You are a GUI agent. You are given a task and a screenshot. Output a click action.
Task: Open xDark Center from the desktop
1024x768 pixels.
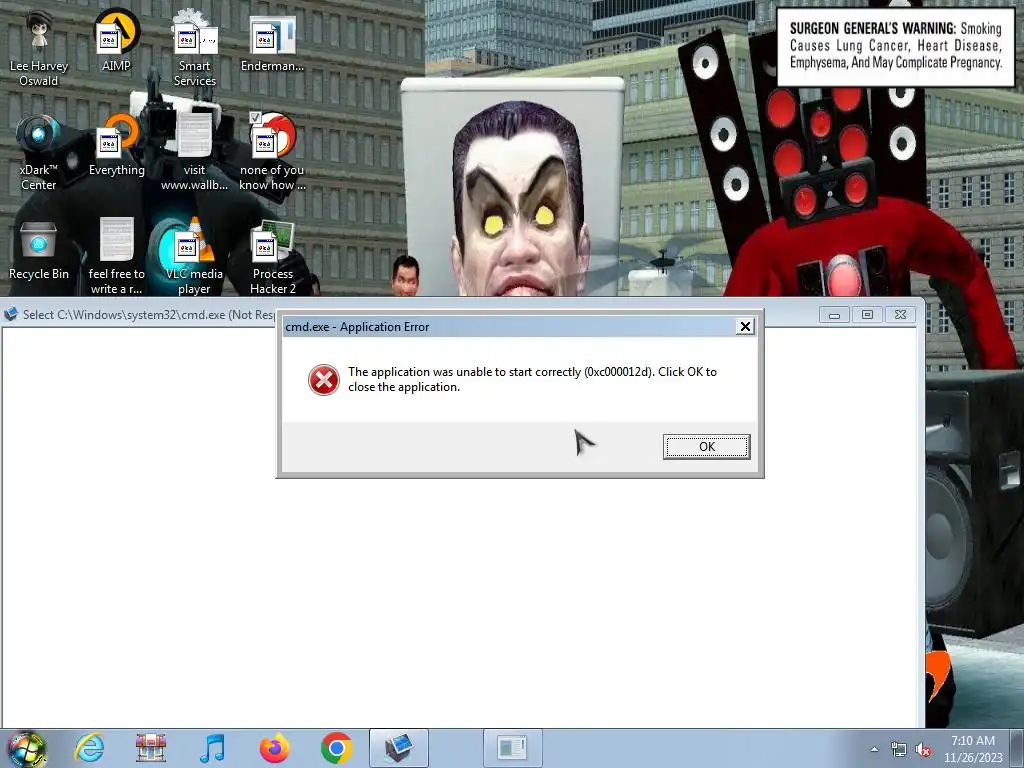click(39, 153)
